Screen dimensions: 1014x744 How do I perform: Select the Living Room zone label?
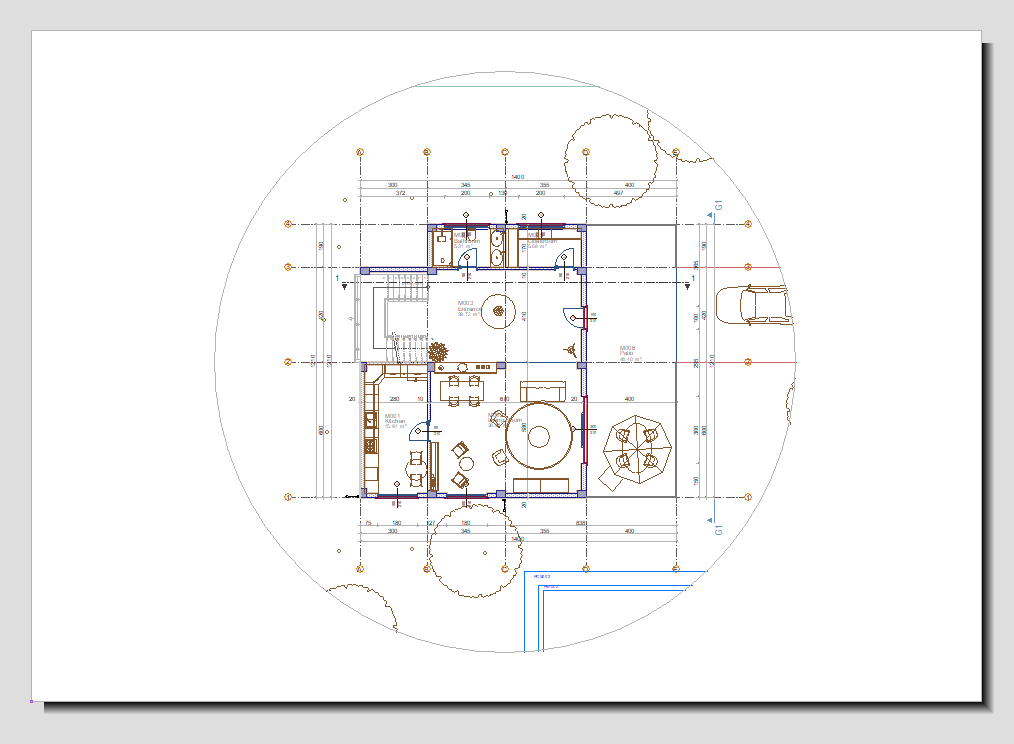pyautogui.click(x=505, y=421)
